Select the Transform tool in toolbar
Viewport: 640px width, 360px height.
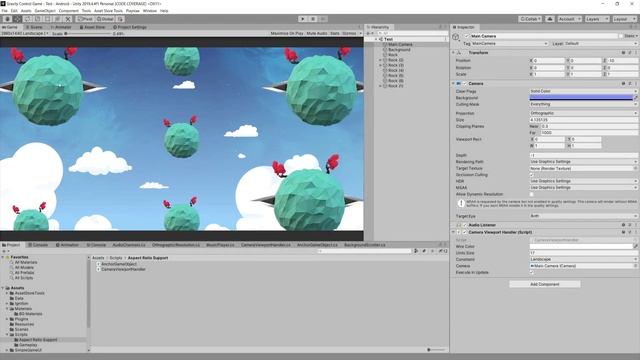pos(58,19)
